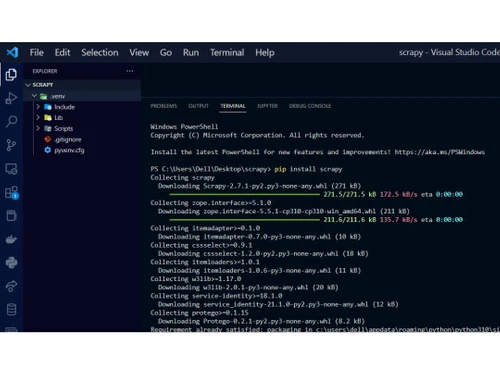Viewport: 500px width, 375px height.
Task: Click the Protego-0.2.1 download line
Action: (261, 321)
